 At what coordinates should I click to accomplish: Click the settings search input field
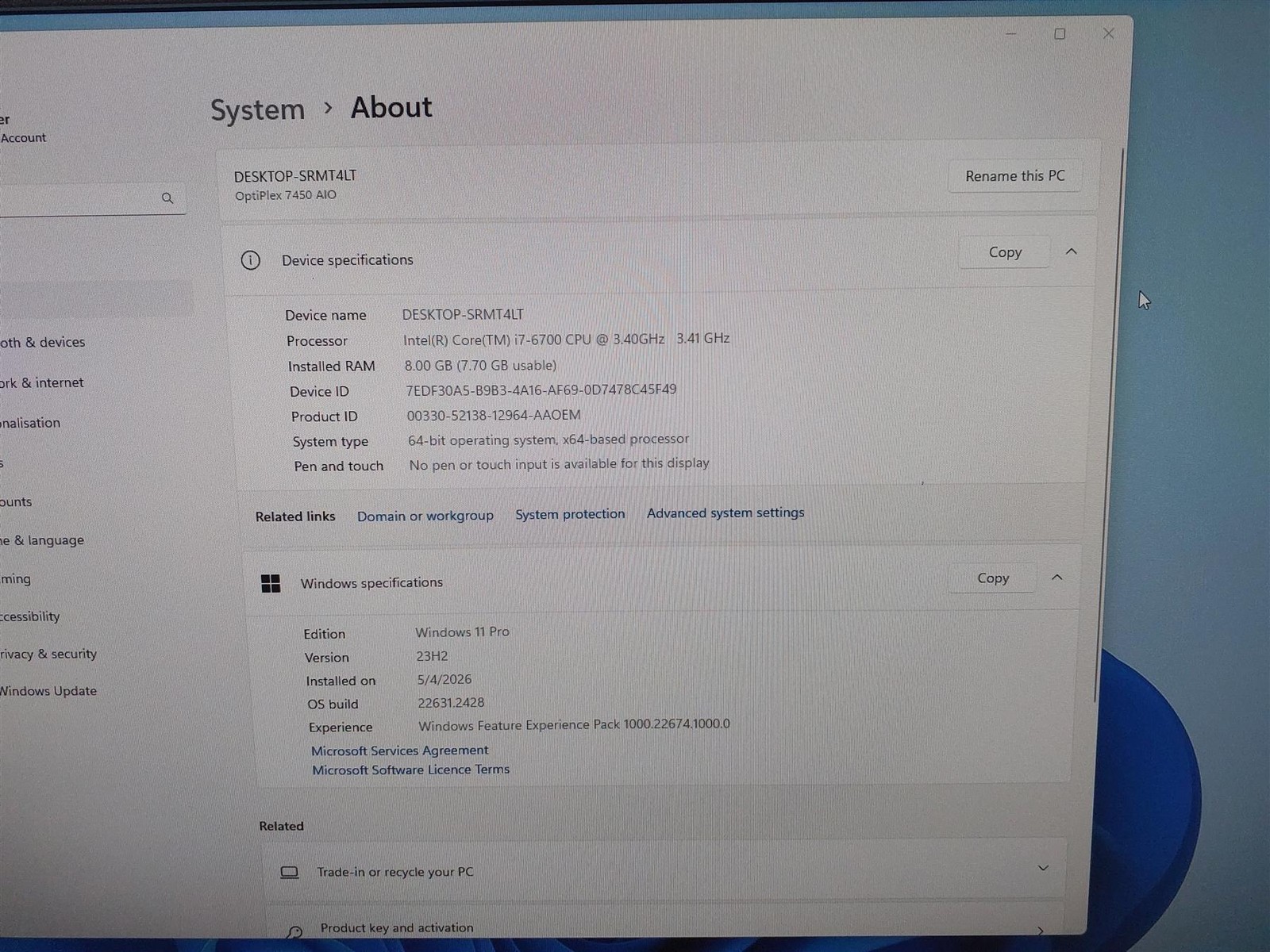[91, 198]
